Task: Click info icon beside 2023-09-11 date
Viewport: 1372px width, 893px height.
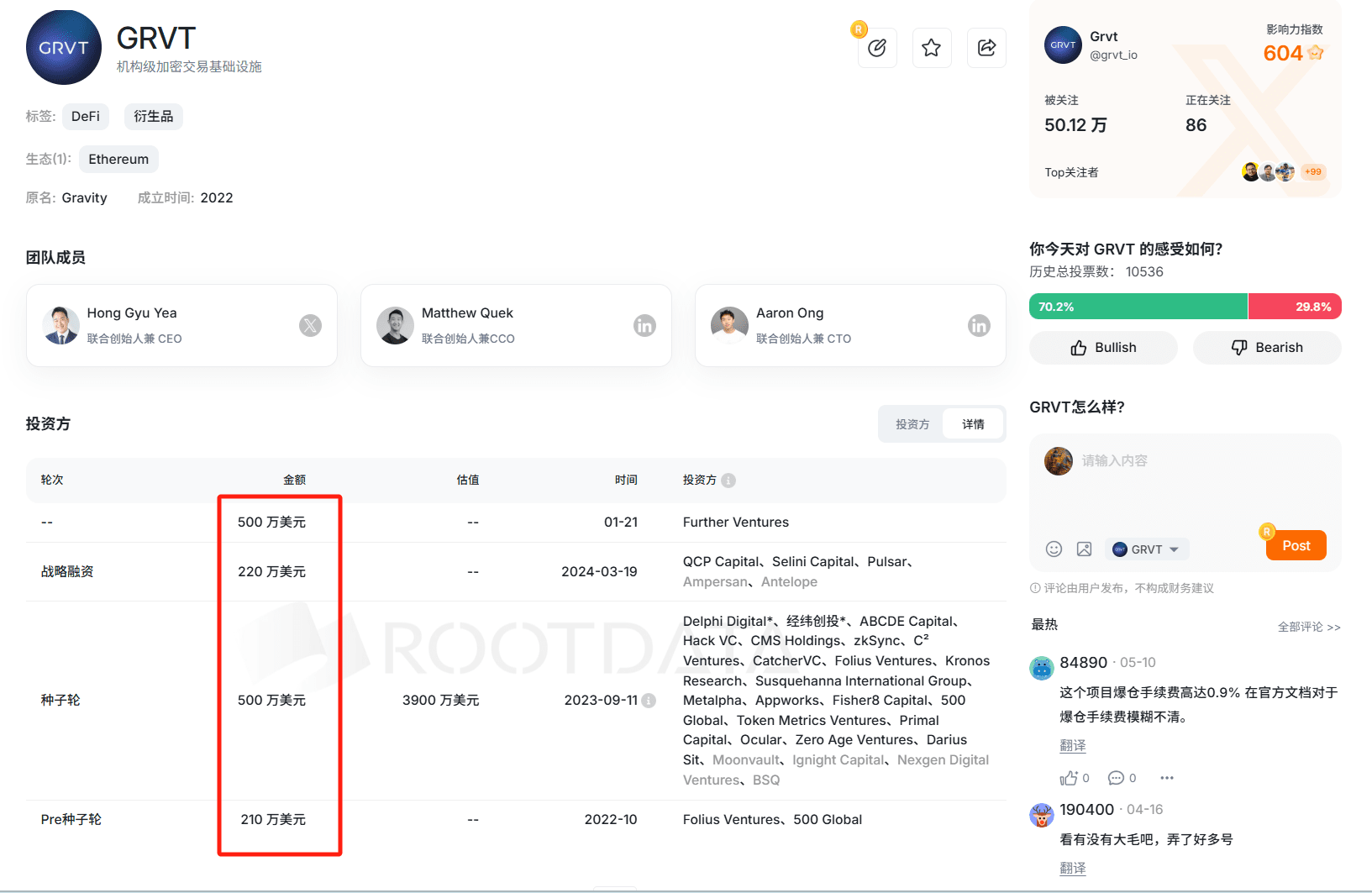Action: tap(649, 701)
